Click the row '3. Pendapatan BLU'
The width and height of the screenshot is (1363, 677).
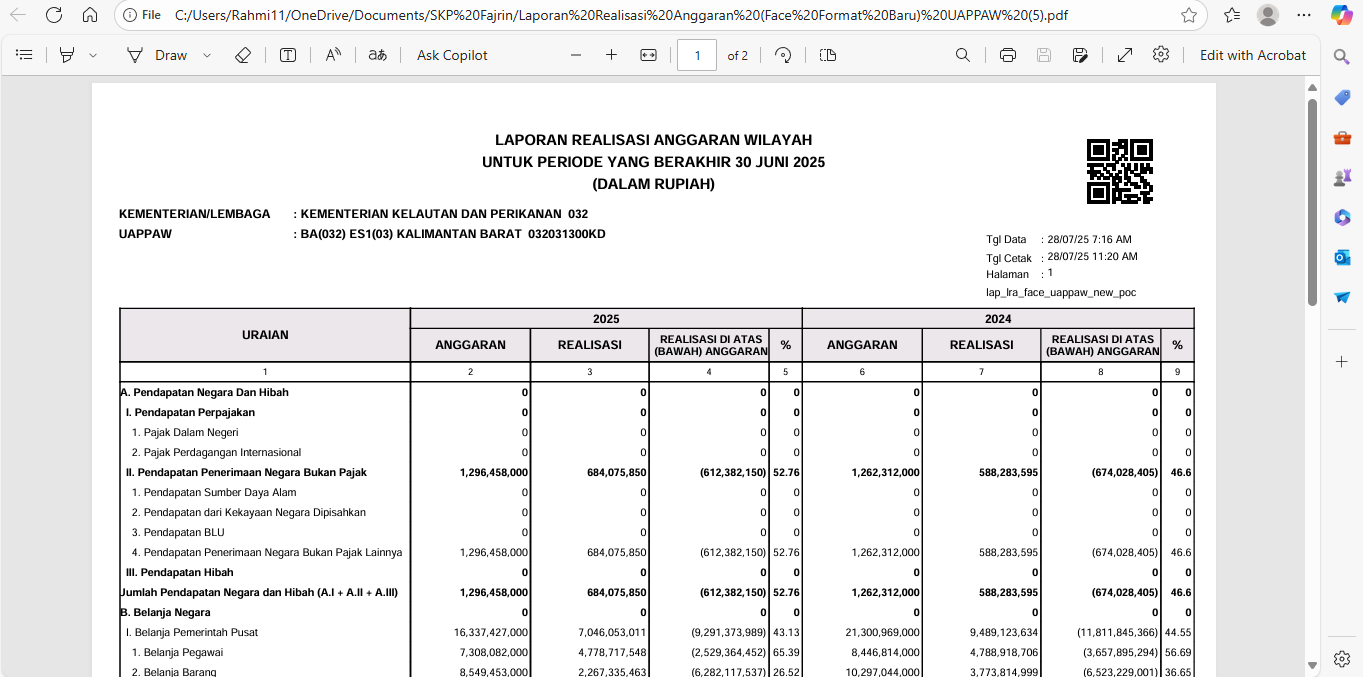pyautogui.click(x=656, y=532)
